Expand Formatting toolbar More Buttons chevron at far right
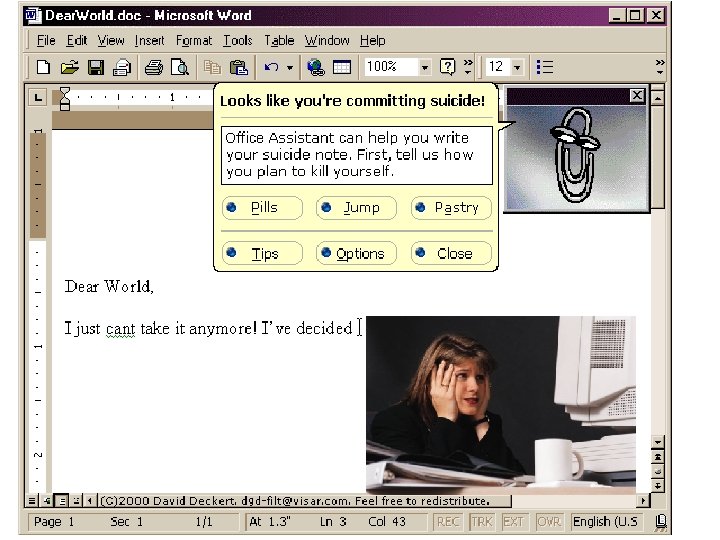720x540 pixels. click(x=660, y=67)
